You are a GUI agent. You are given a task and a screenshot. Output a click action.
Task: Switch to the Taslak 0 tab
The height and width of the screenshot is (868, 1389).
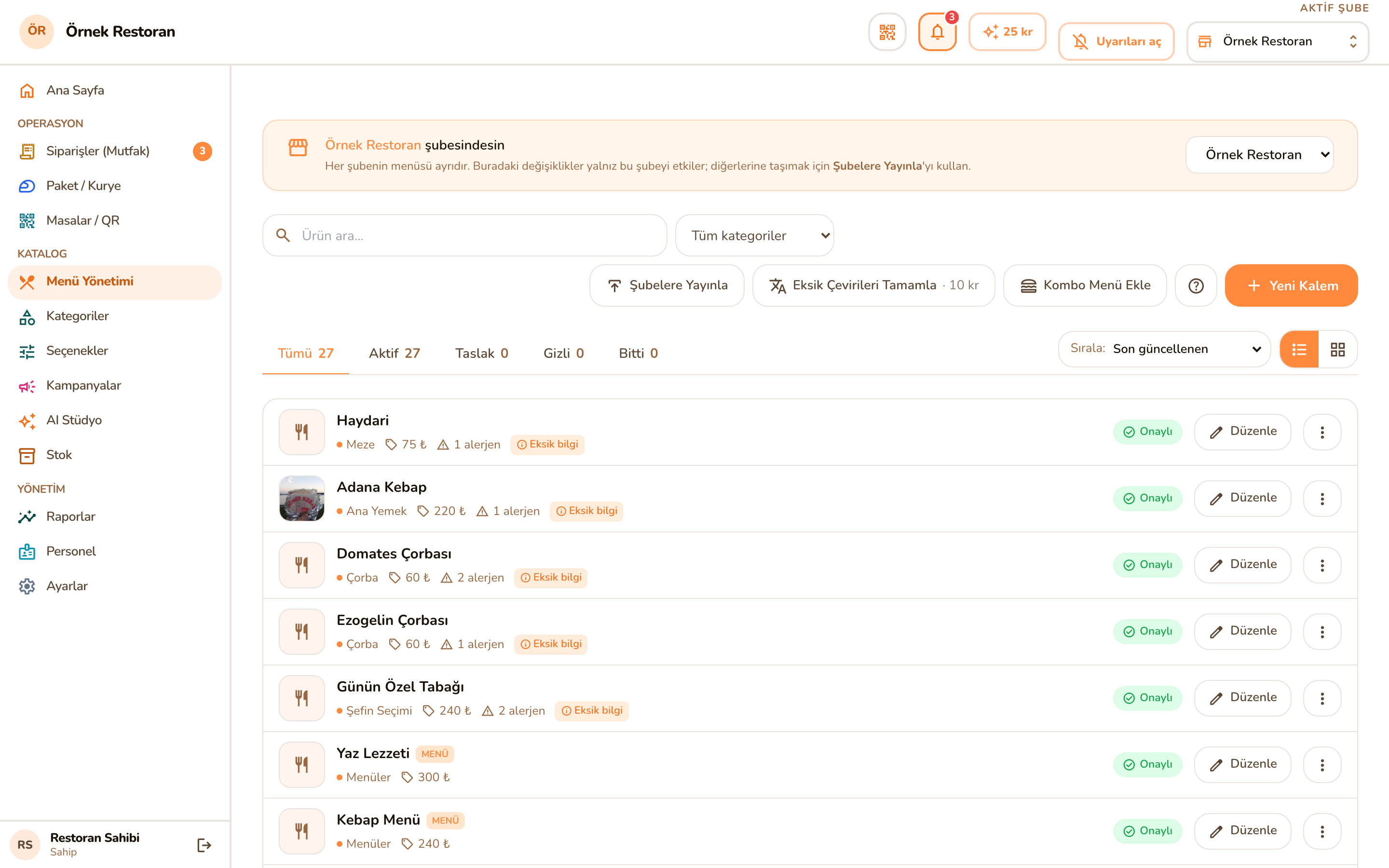(x=481, y=353)
